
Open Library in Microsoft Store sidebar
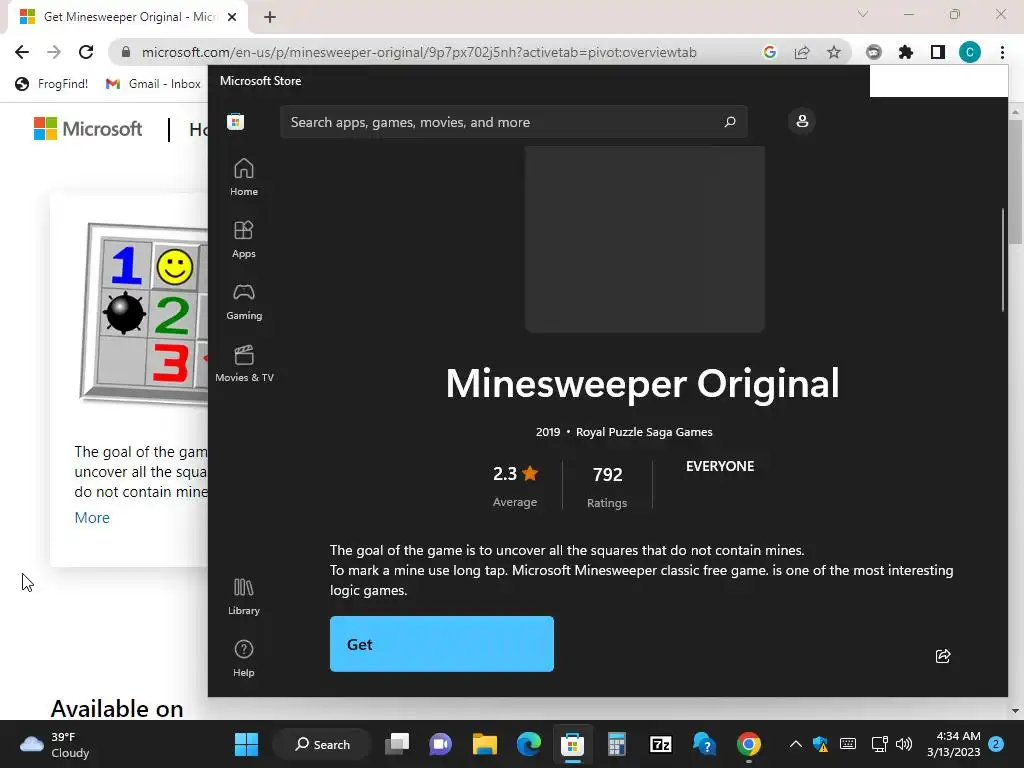coord(244,596)
